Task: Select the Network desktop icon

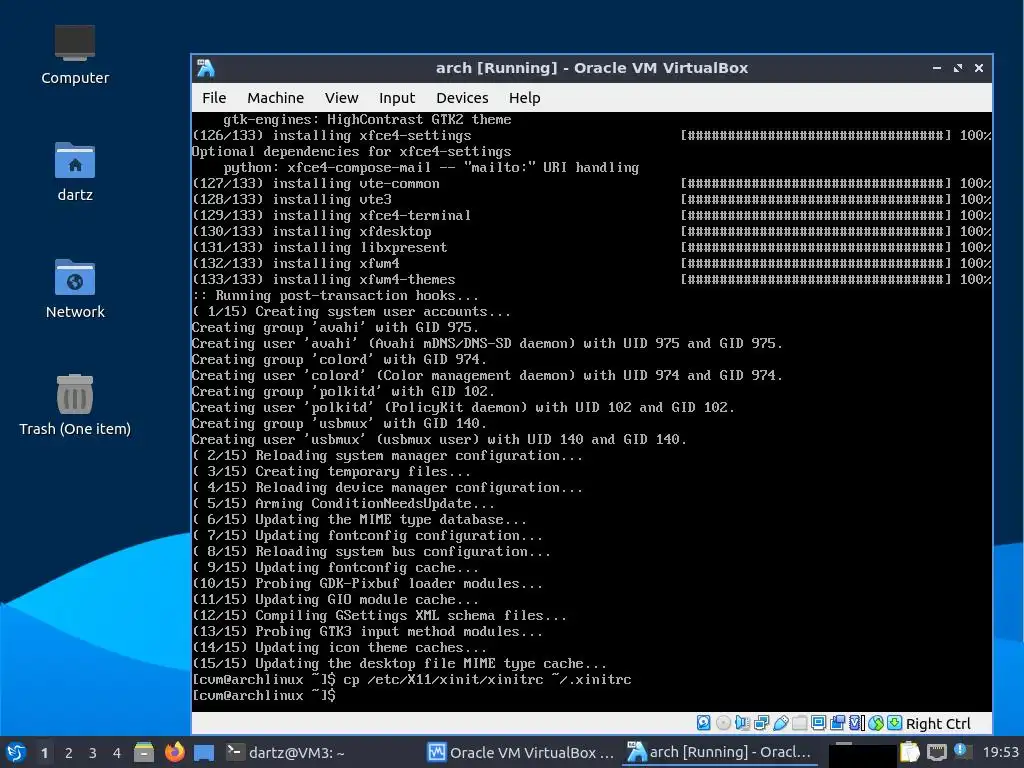Action: [x=75, y=289]
